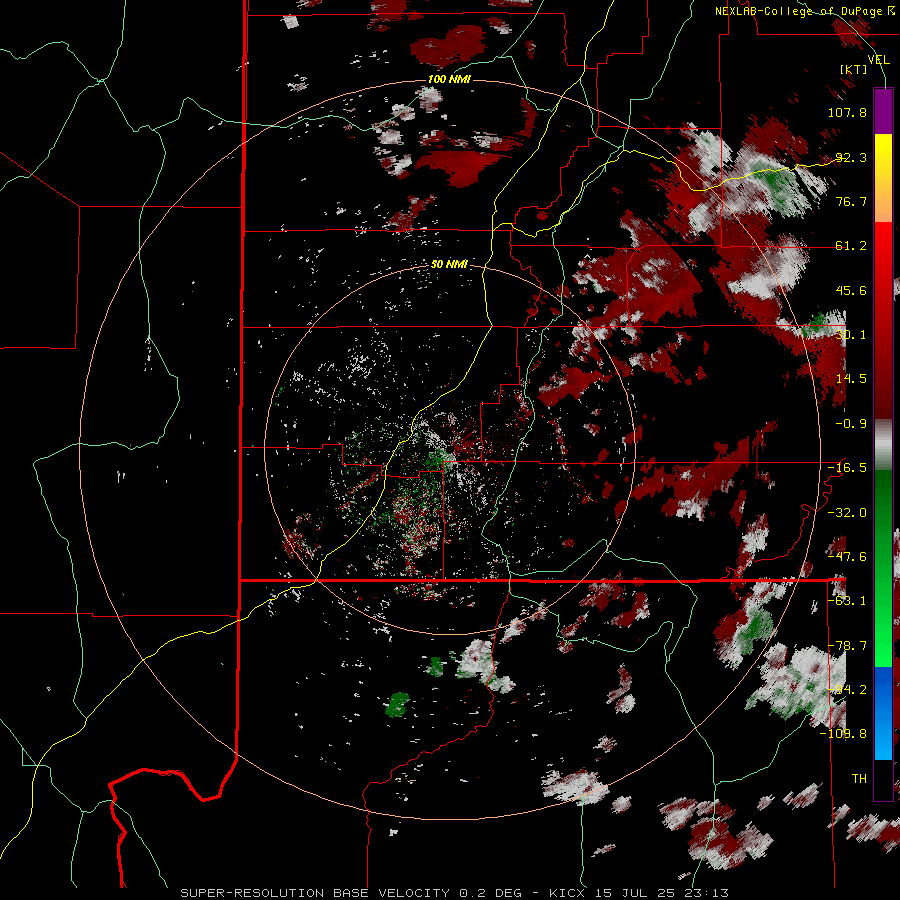This screenshot has height=900, width=900.
Task: Click the purple segment of the color bar
Action: [x=883, y=111]
